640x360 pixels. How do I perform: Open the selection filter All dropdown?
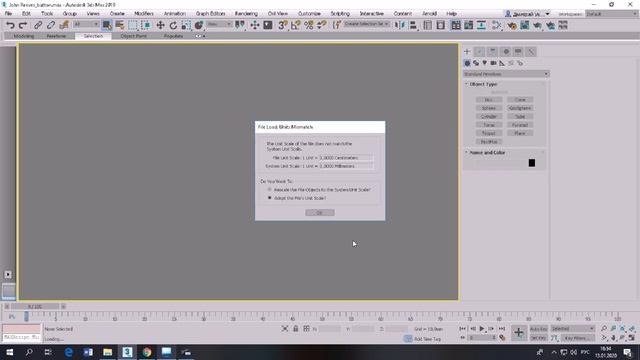click(86, 24)
